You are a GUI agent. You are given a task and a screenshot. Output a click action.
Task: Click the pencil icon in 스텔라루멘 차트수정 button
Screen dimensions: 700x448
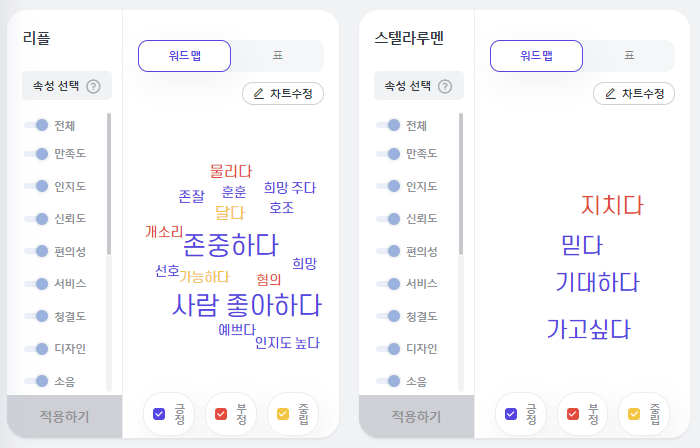click(610, 94)
